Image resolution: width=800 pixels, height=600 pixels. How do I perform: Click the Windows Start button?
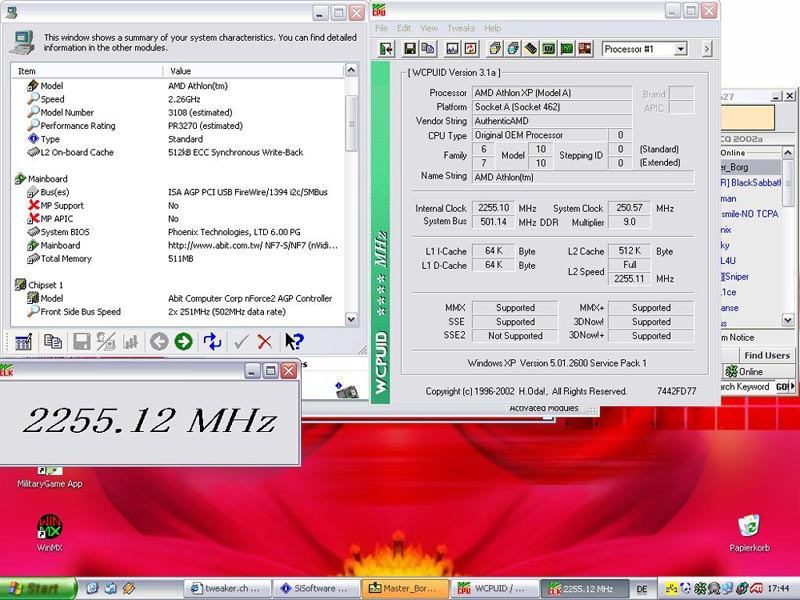tap(38, 588)
